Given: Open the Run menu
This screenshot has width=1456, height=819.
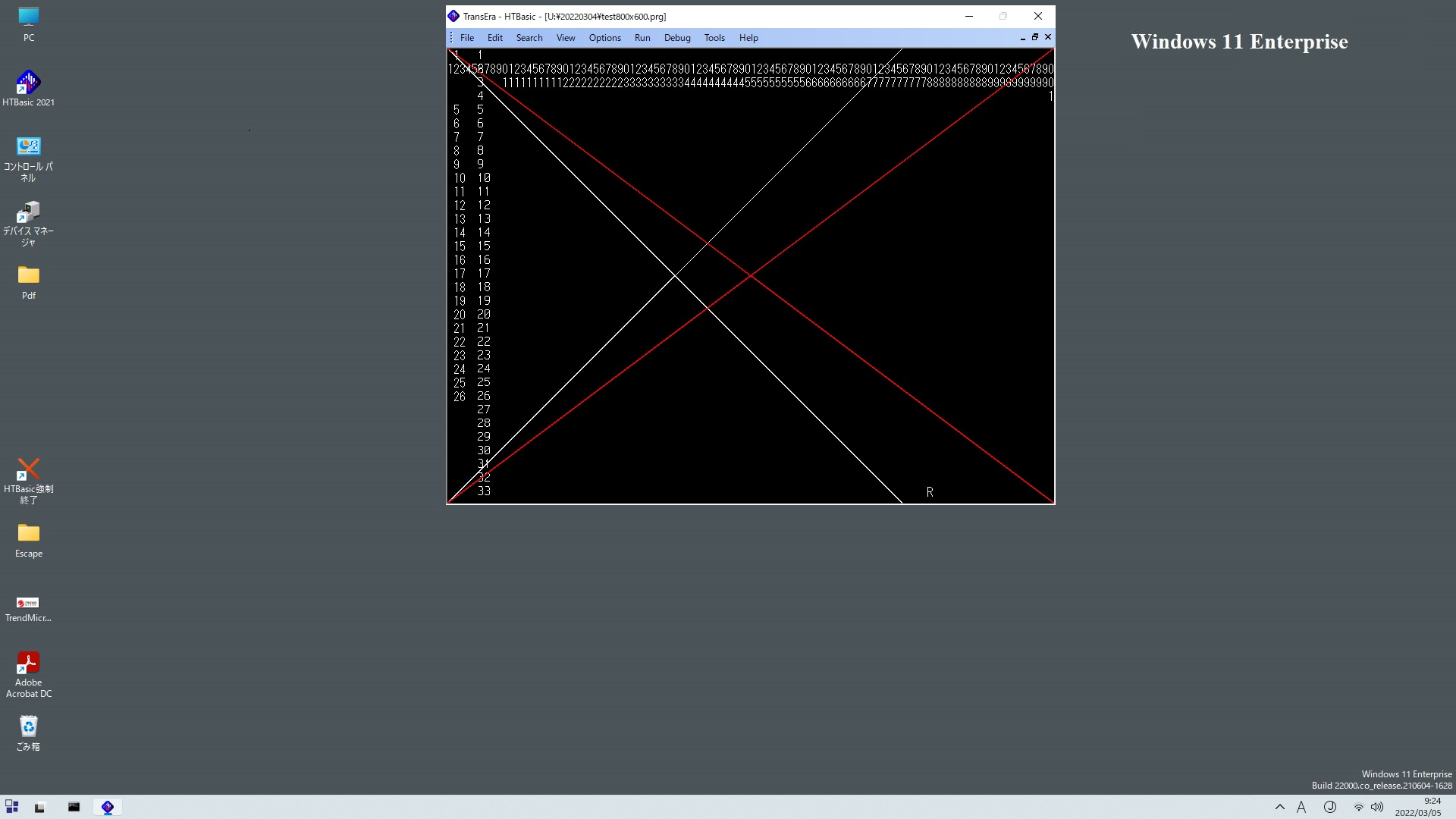Looking at the screenshot, I should (x=642, y=38).
